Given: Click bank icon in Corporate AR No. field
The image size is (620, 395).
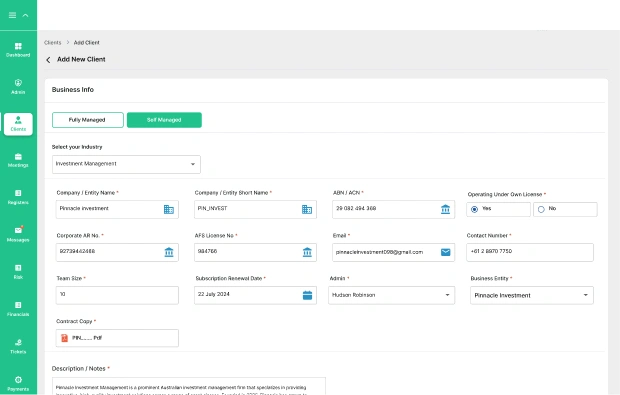Looking at the screenshot, I should pyautogui.click(x=169, y=252).
